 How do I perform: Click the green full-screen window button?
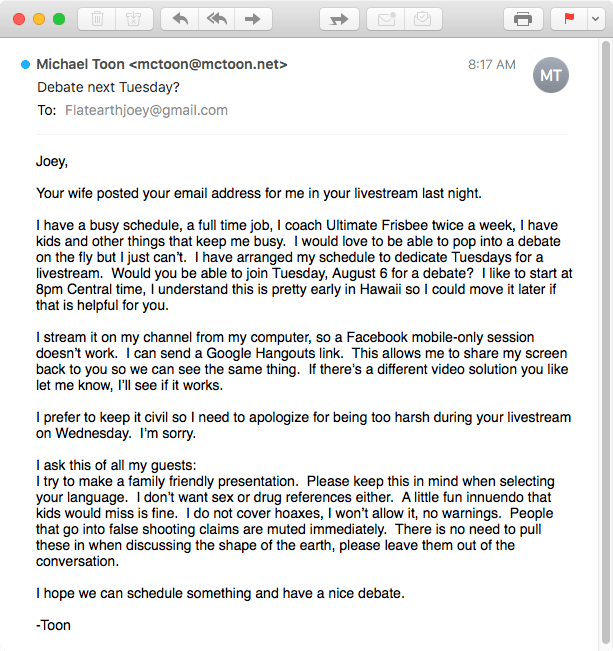click(59, 19)
